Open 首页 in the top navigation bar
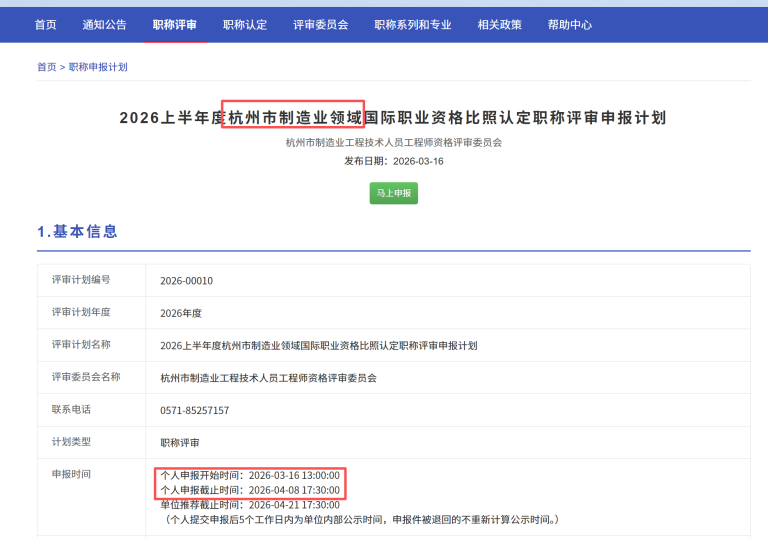This screenshot has width=768, height=538. tap(45, 24)
